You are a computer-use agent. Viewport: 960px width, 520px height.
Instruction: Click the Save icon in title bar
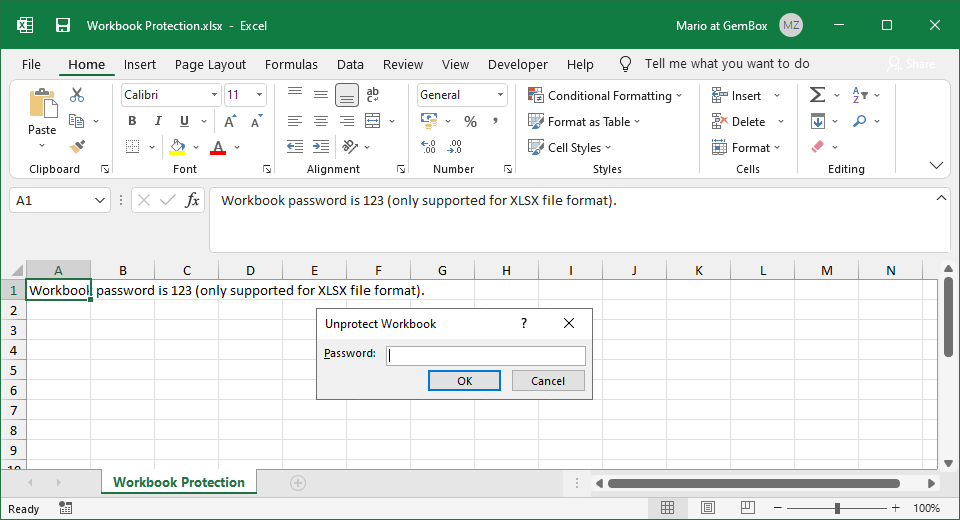click(x=62, y=25)
